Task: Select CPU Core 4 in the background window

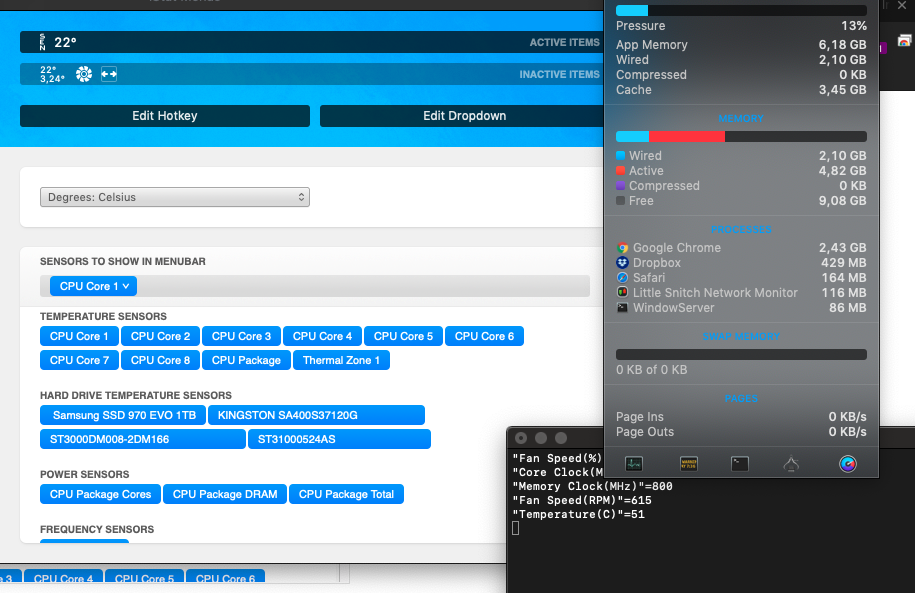Action: [x=63, y=577]
